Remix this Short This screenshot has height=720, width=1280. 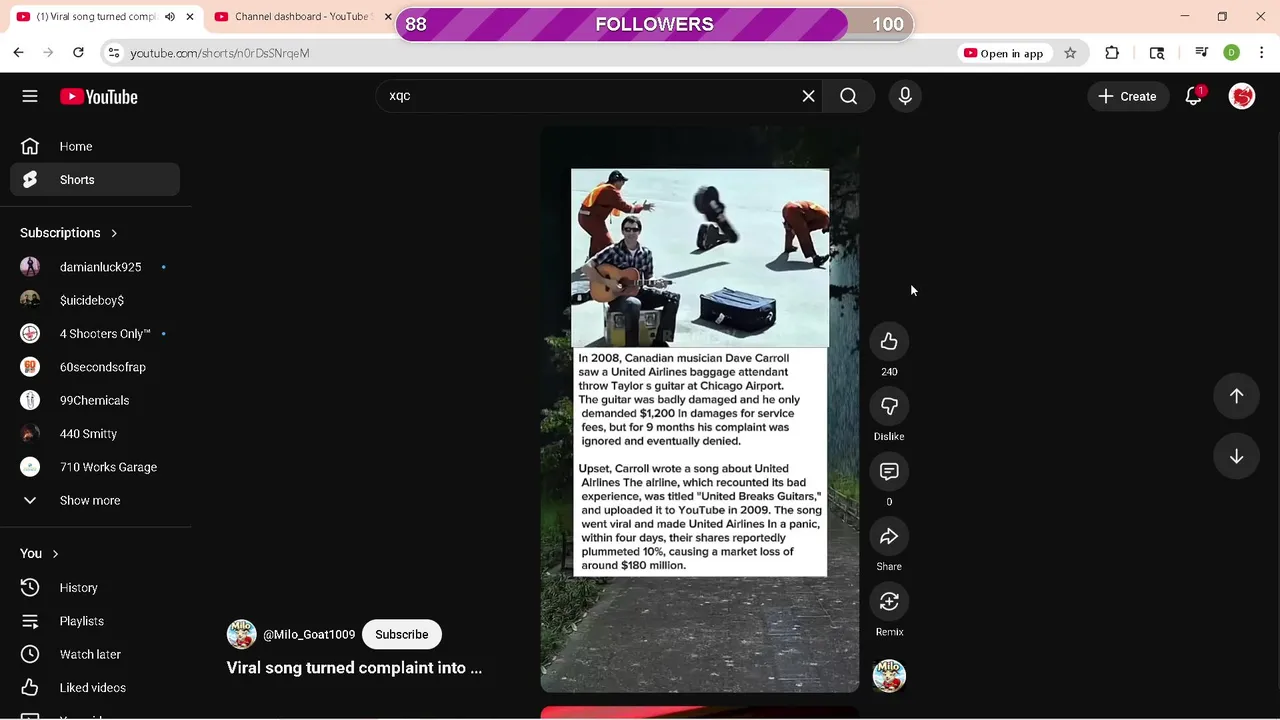coord(889,601)
